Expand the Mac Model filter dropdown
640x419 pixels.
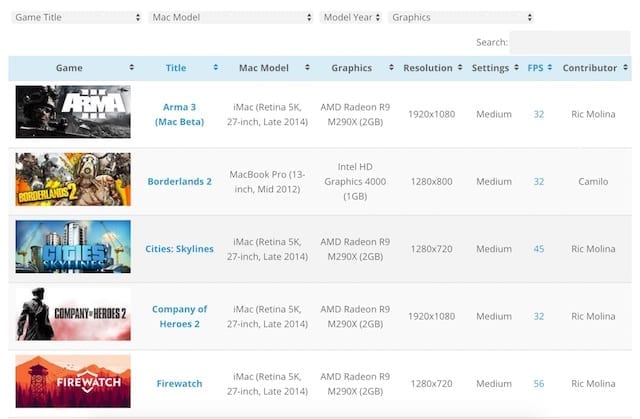[x=230, y=17]
